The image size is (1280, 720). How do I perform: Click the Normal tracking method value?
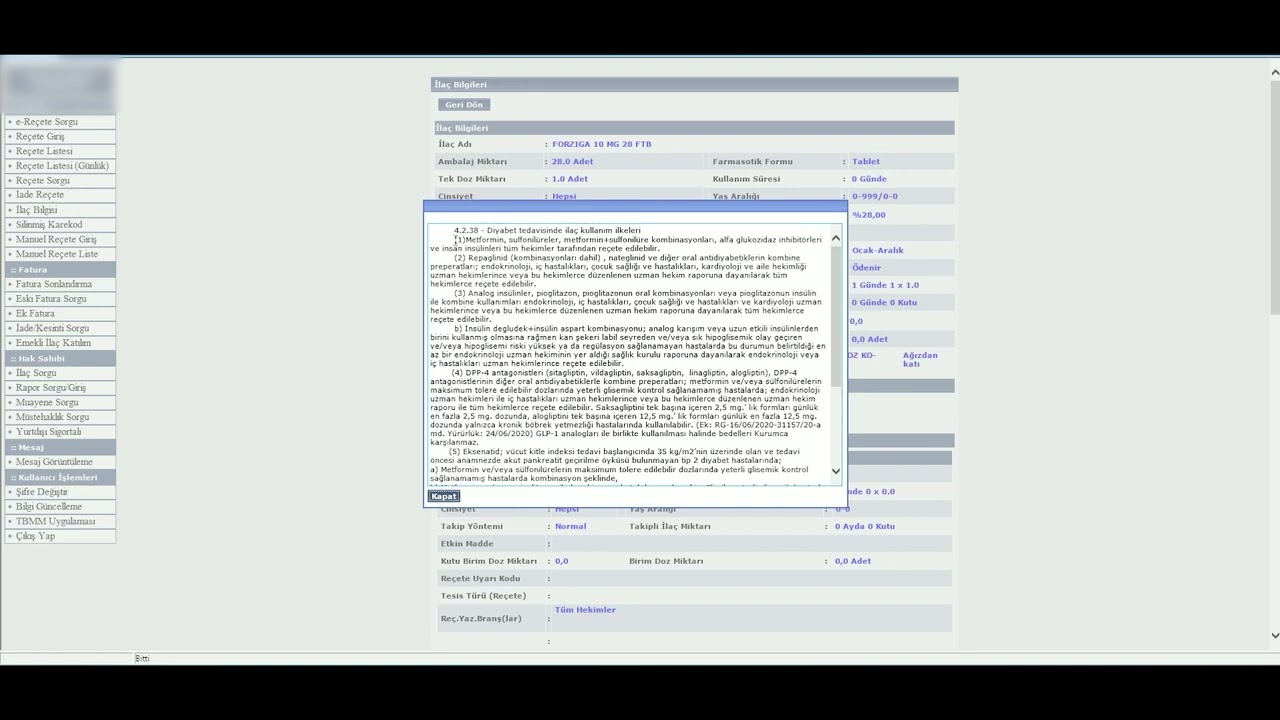[571, 526]
